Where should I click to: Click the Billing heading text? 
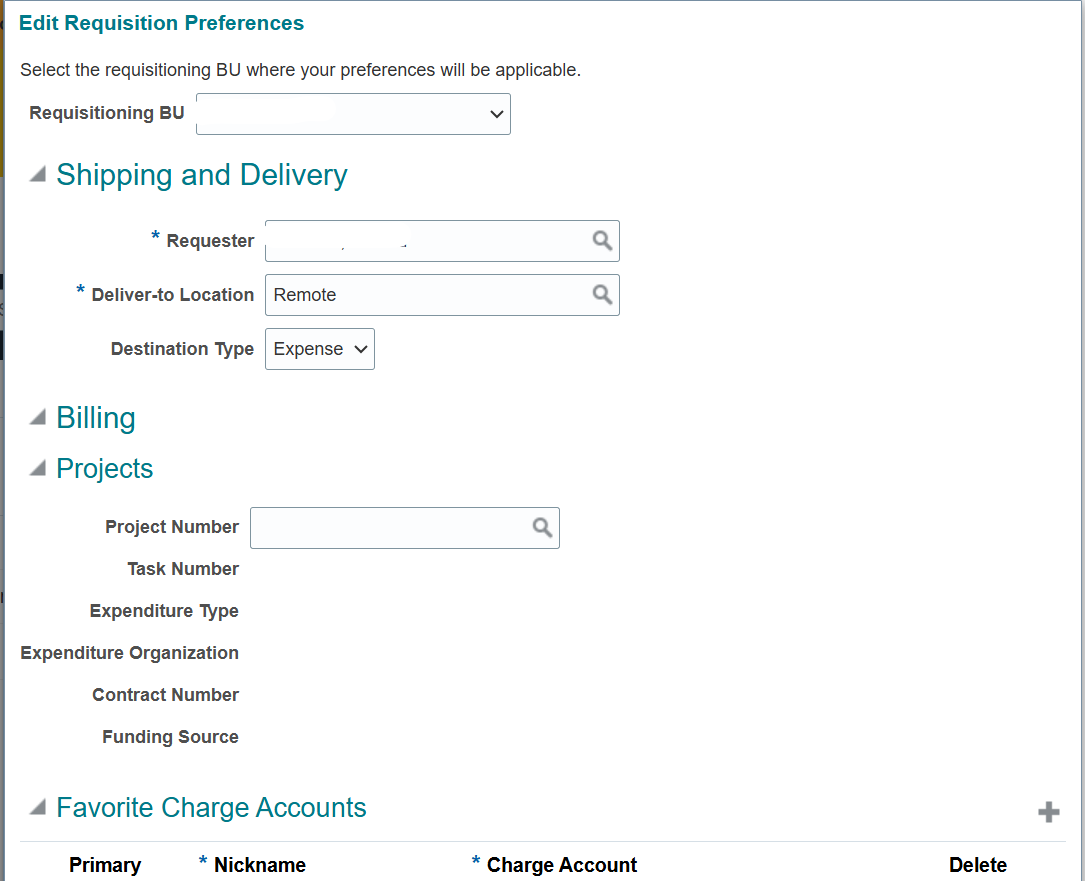tap(95, 418)
